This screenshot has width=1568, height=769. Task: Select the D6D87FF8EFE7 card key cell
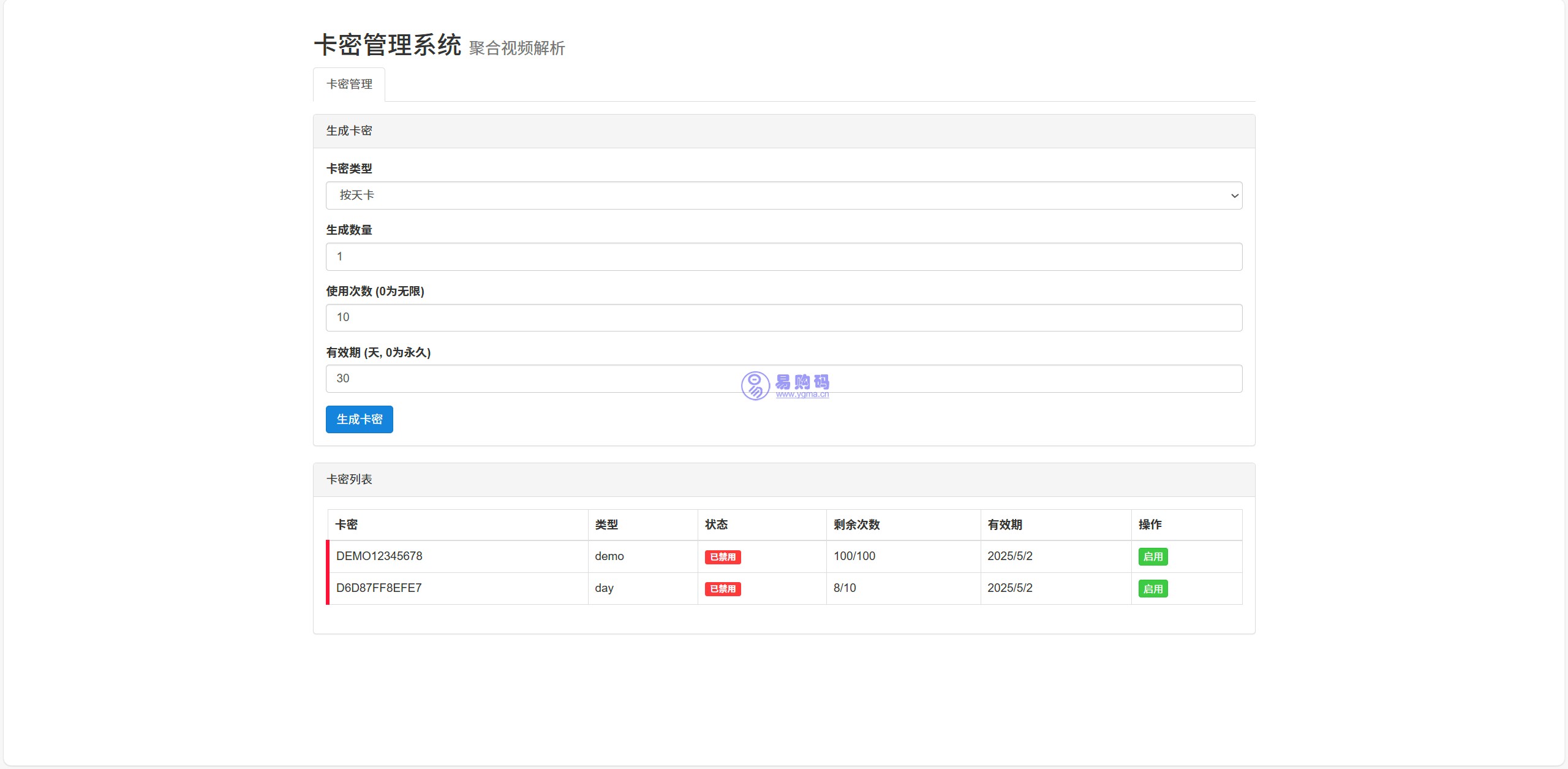click(x=379, y=588)
